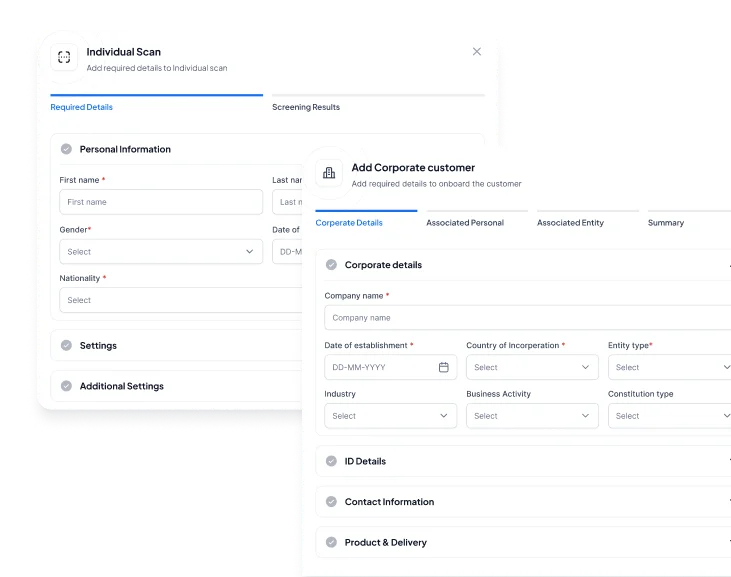
Task: Close the Individual Scan dialog
Action: 477,52
